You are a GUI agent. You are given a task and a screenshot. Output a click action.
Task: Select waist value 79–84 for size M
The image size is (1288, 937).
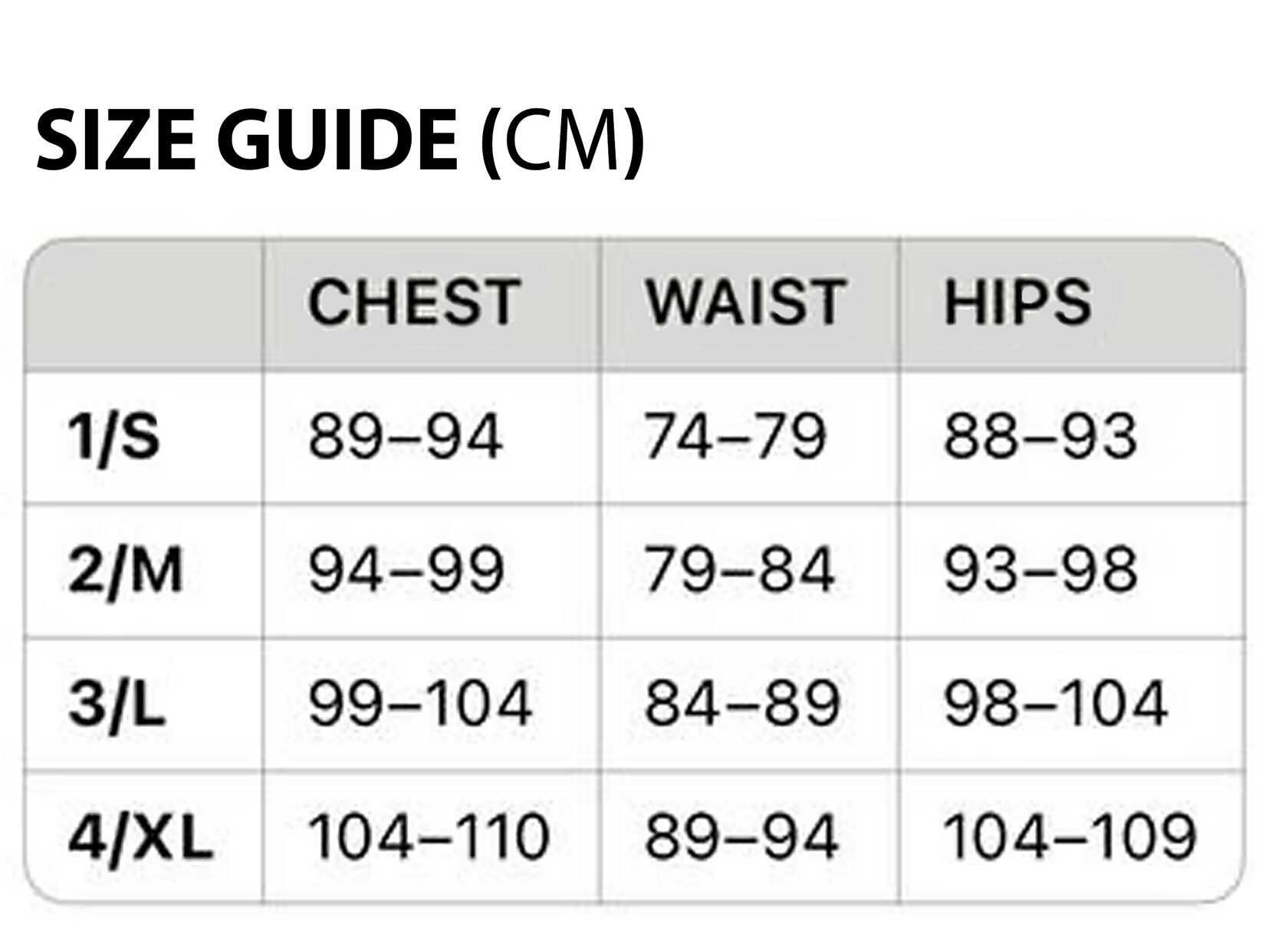coord(739,570)
